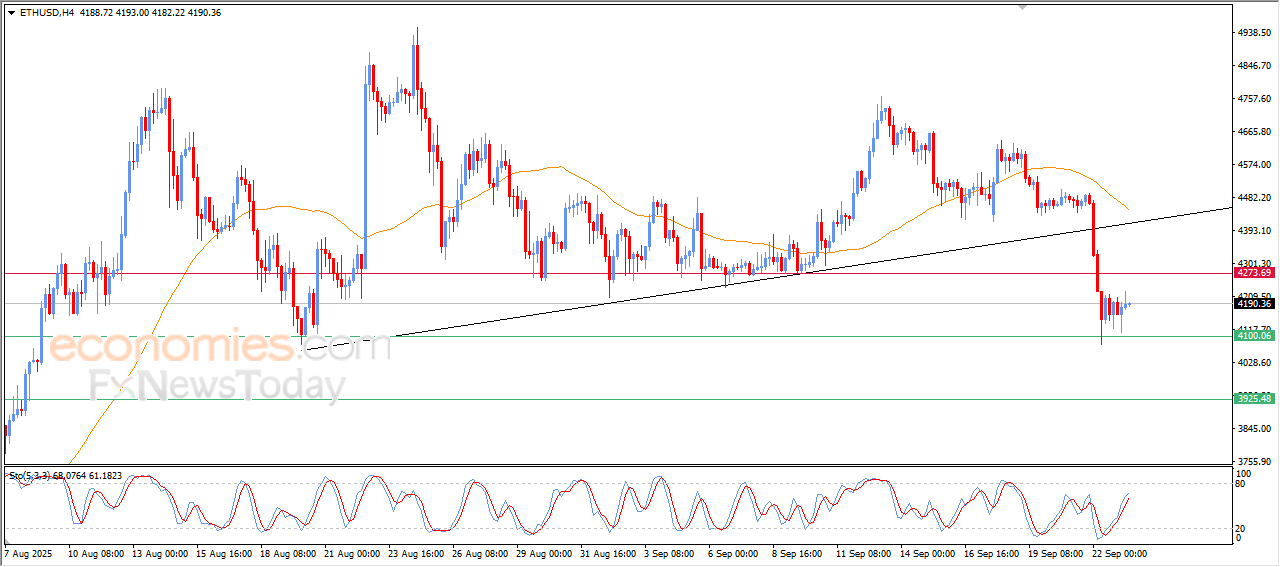Select the green 3925.48 price level tag

coord(1254,399)
